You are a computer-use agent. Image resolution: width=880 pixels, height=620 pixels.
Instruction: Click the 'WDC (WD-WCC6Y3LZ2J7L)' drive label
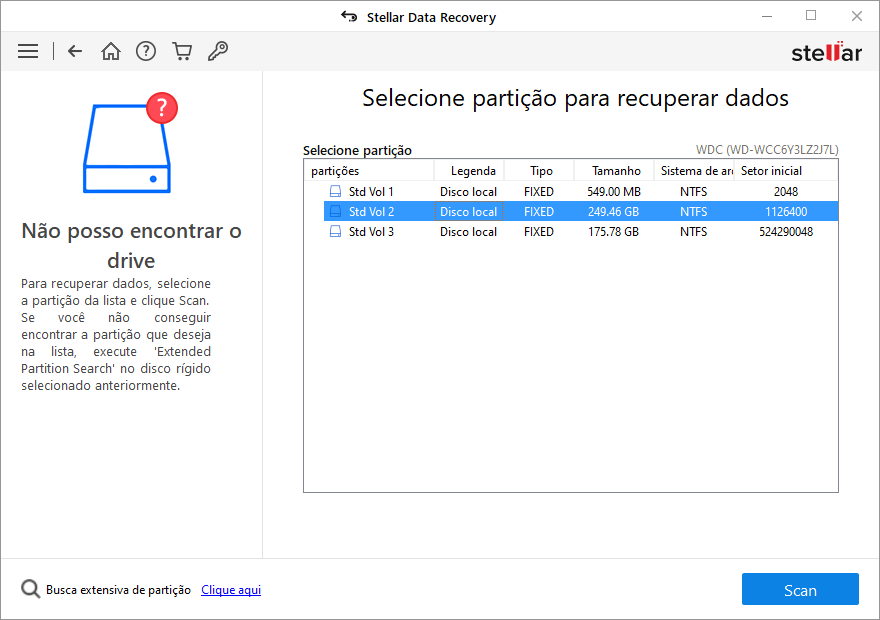767,150
